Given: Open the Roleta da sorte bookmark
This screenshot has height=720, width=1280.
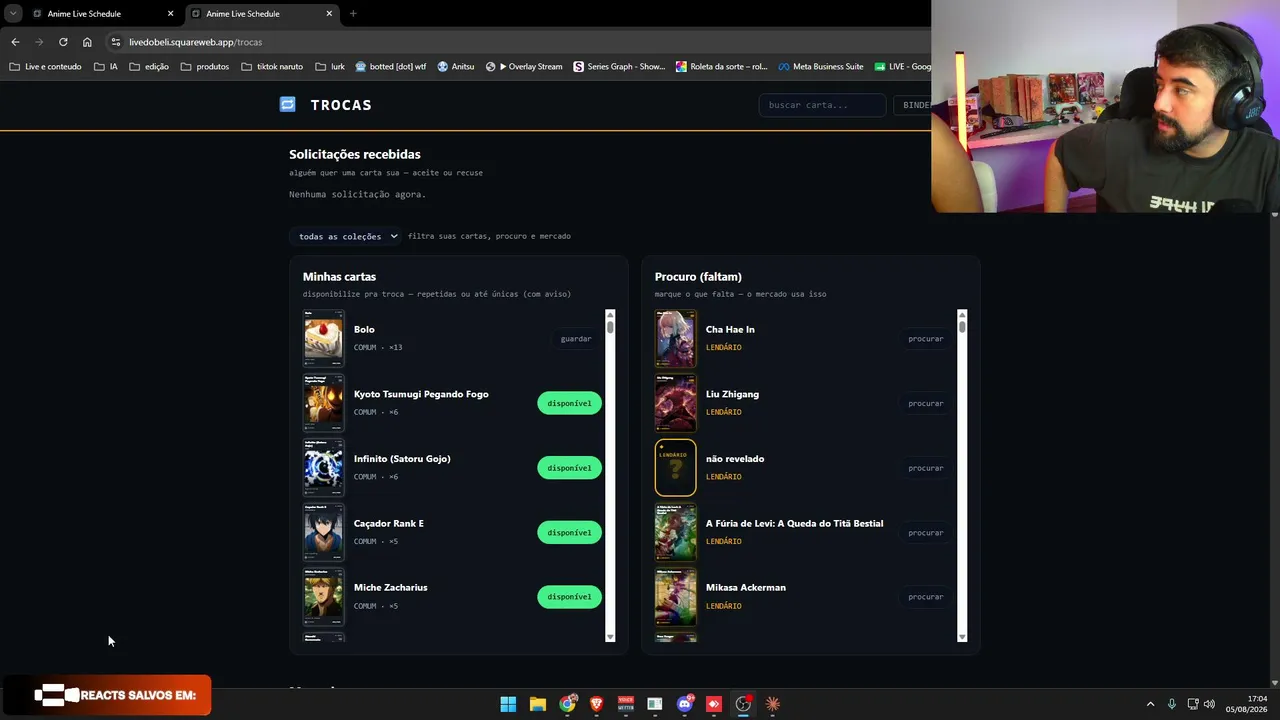Looking at the screenshot, I should pos(721,67).
